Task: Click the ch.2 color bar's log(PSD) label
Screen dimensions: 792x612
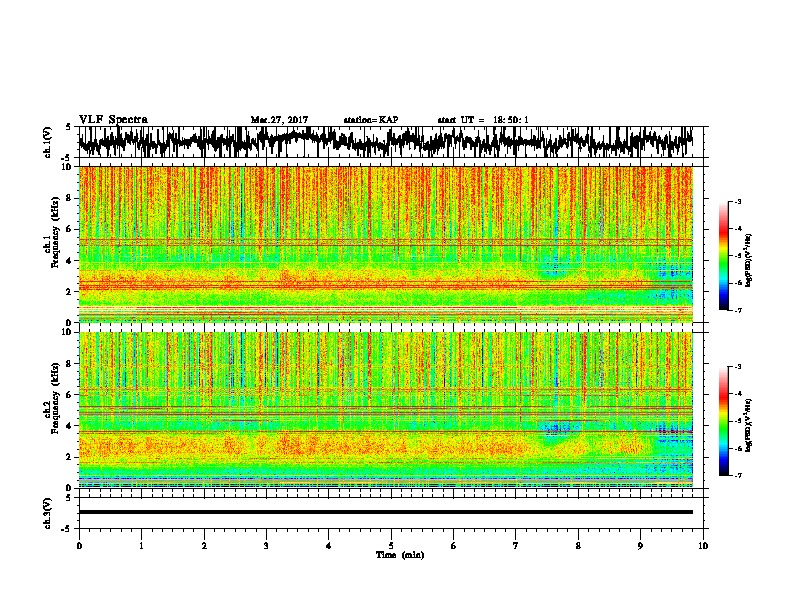Action: click(x=749, y=424)
